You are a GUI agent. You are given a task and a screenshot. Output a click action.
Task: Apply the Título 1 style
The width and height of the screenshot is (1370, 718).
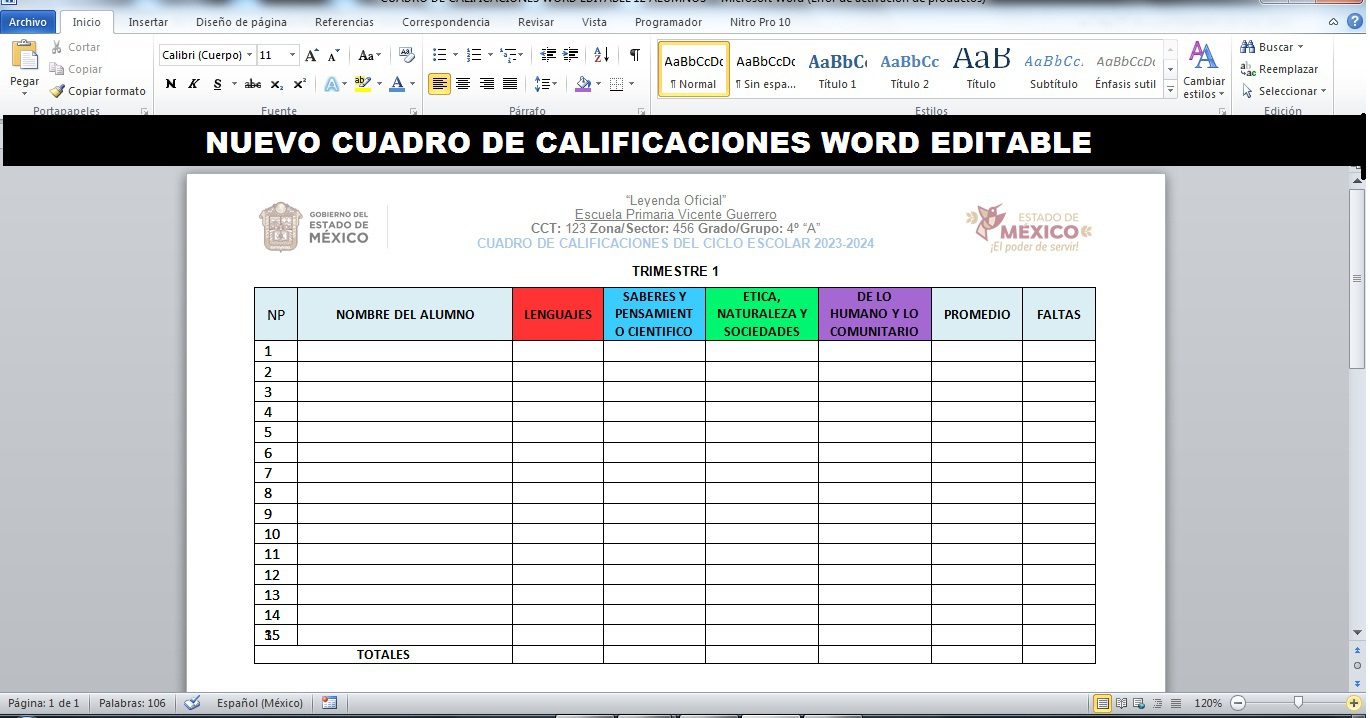tap(837, 69)
